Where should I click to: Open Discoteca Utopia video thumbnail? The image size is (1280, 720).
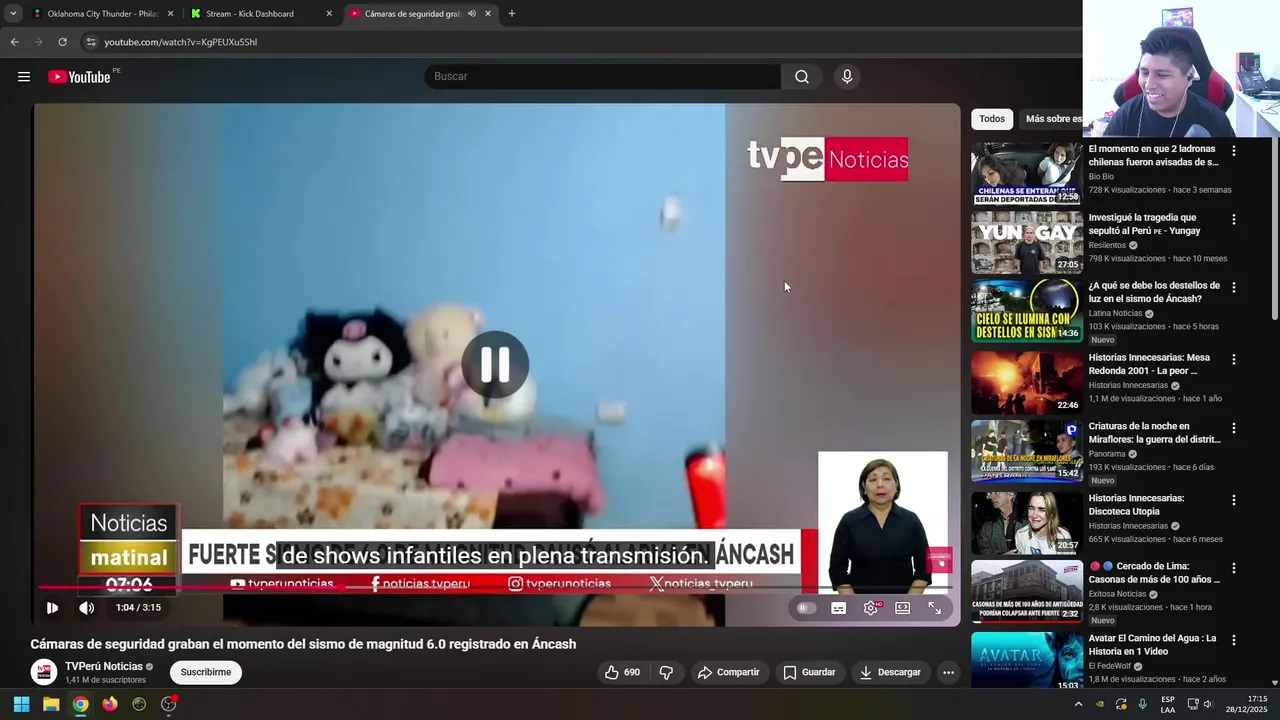1027,522
